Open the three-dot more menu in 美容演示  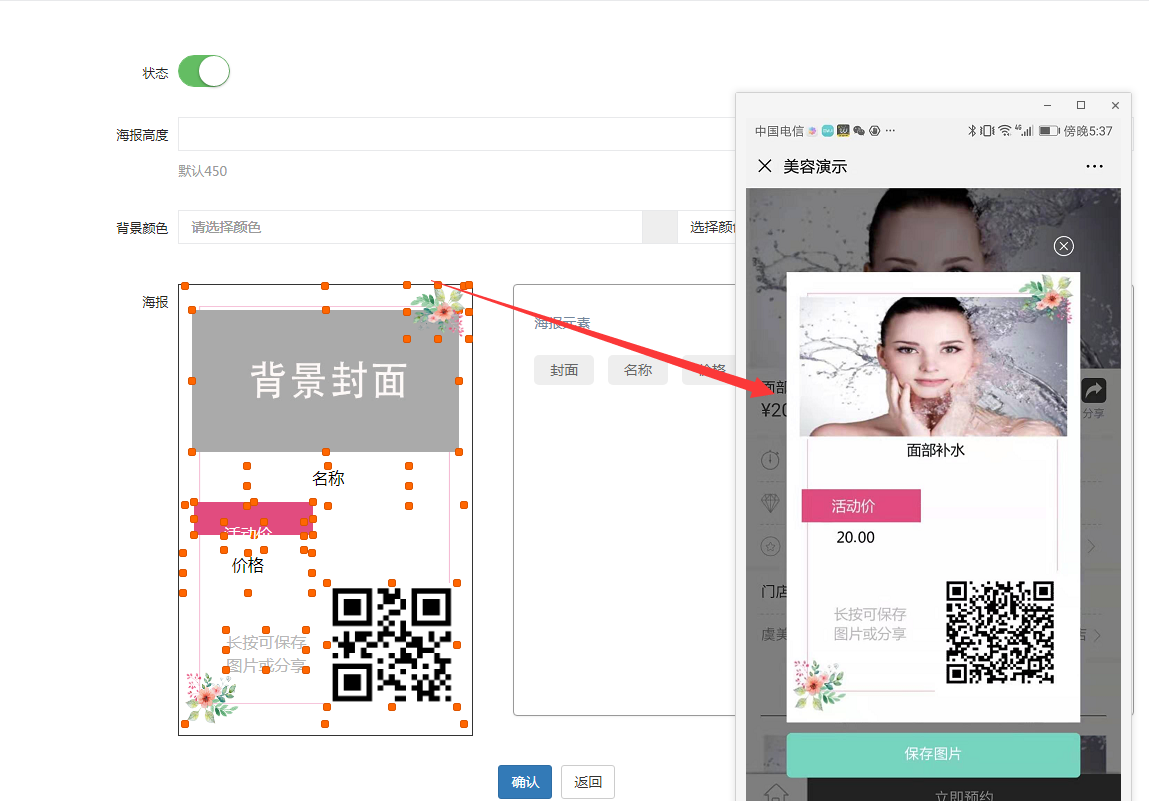(1094, 167)
